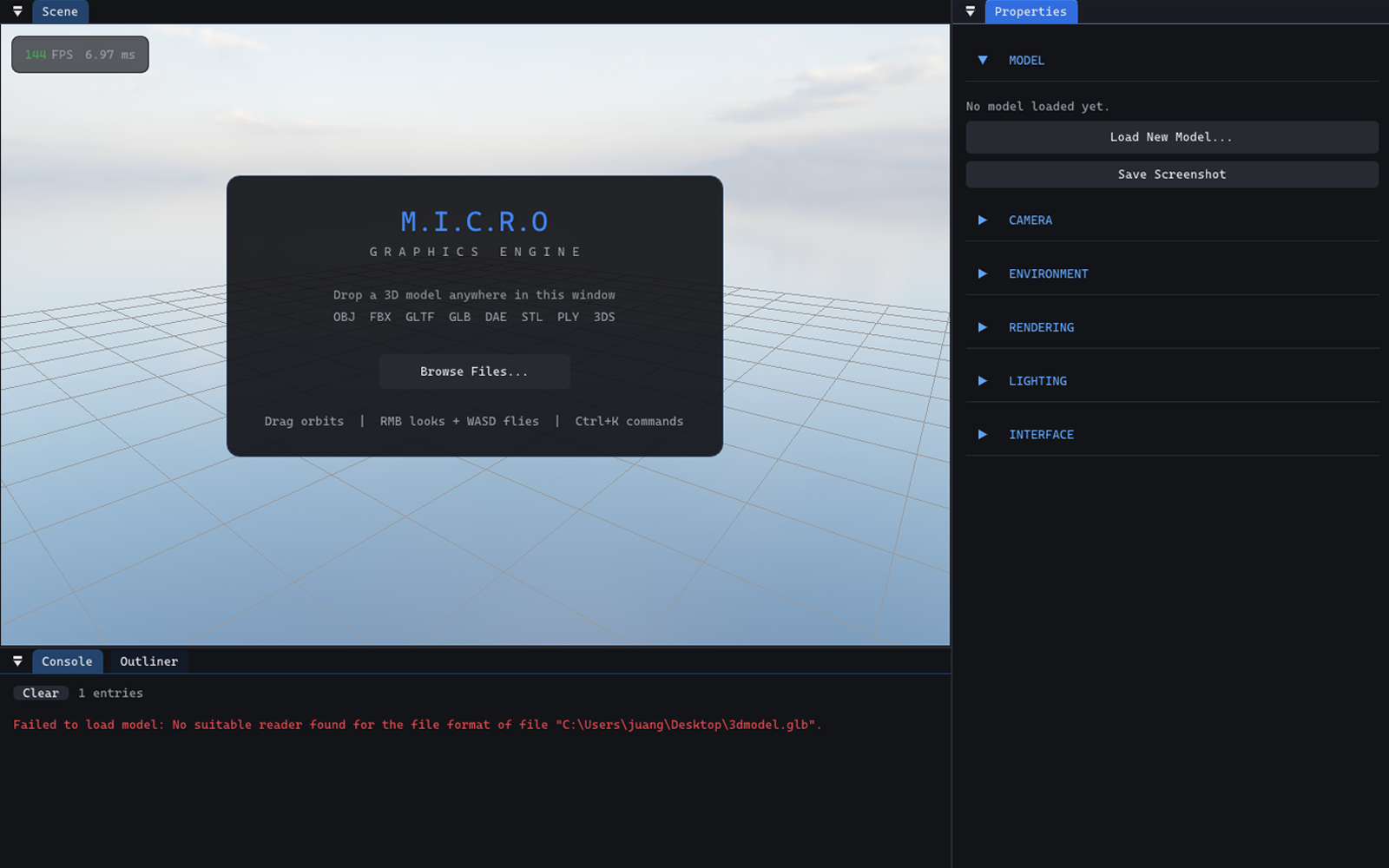
Task: Click the STL format label
Action: (532, 317)
